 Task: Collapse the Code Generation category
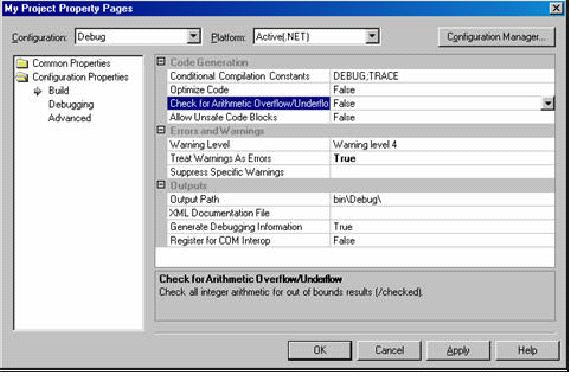tap(161, 62)
